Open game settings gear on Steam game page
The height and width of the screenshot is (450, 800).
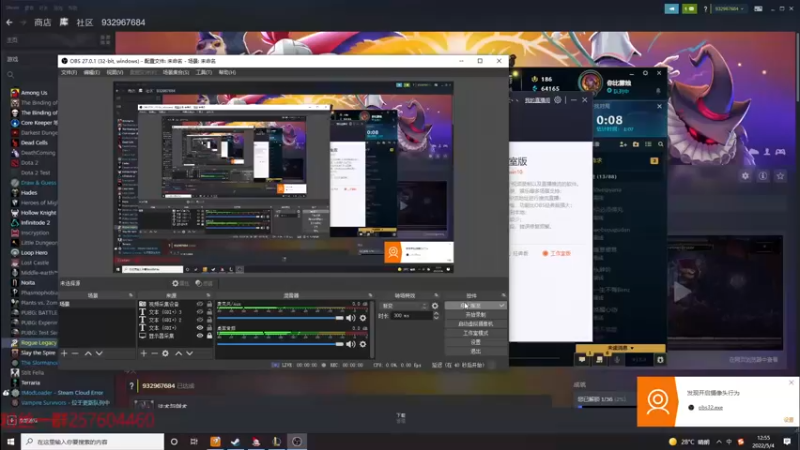[x=745, y=176]
